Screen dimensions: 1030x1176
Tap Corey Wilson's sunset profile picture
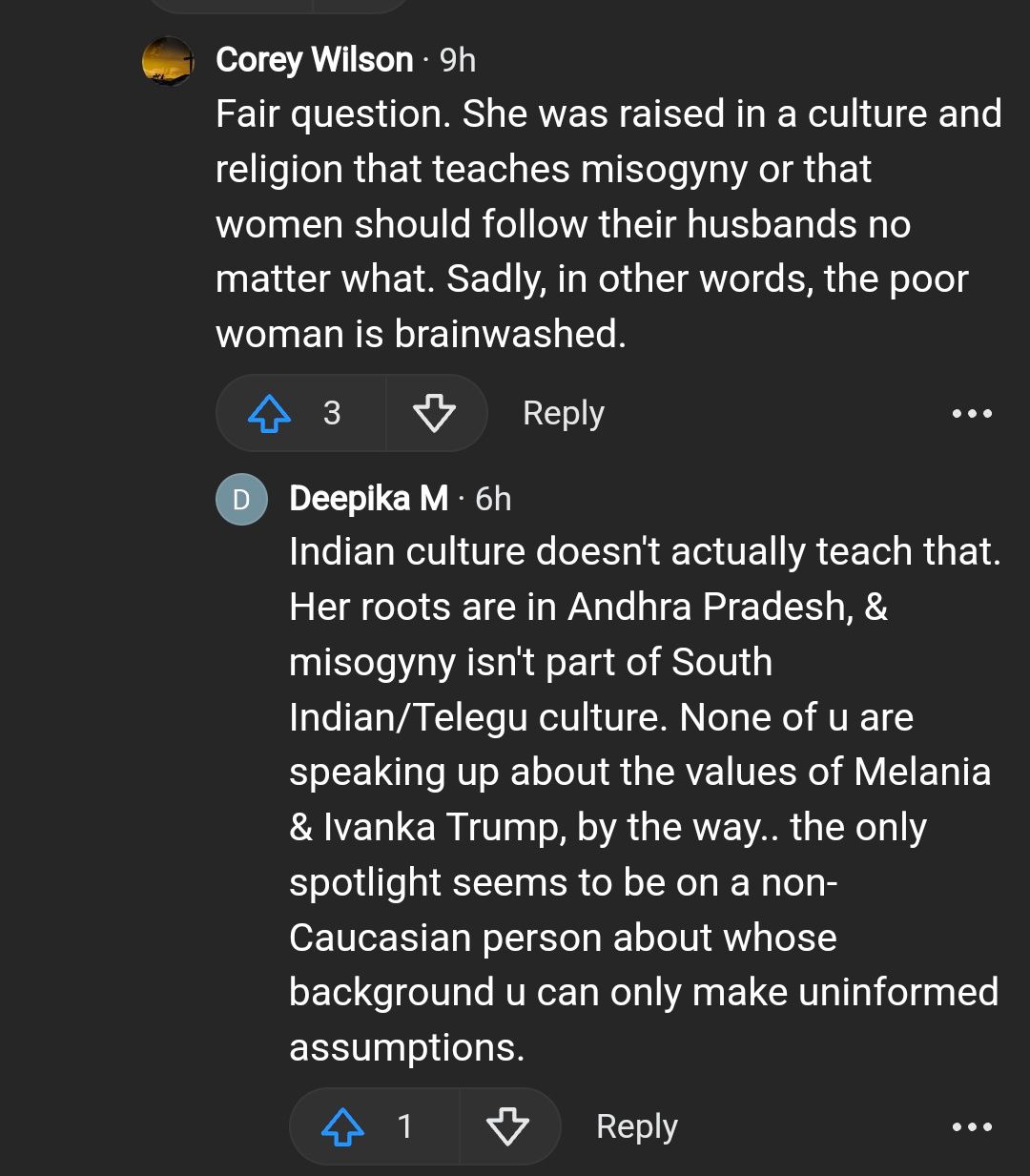(168, 61)
